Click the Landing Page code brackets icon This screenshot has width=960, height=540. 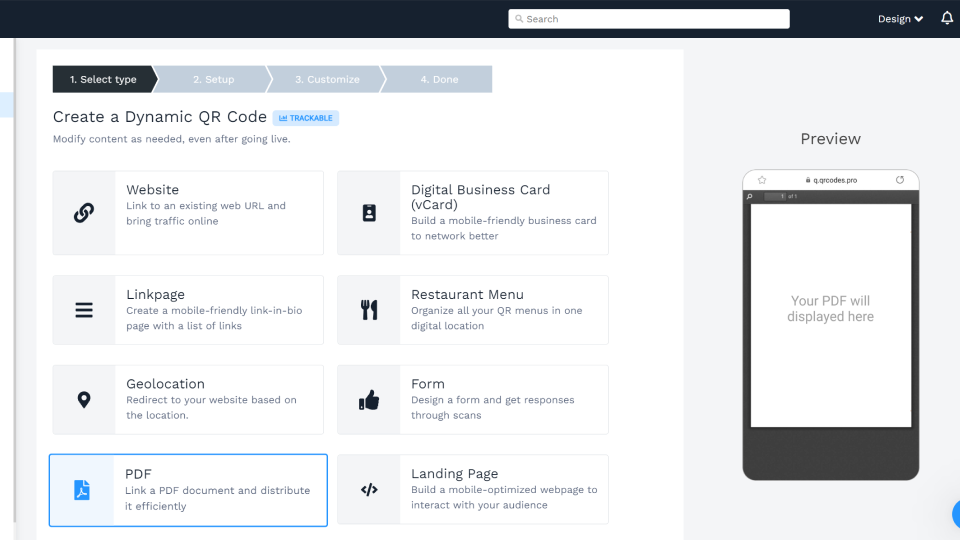(369, 489)
